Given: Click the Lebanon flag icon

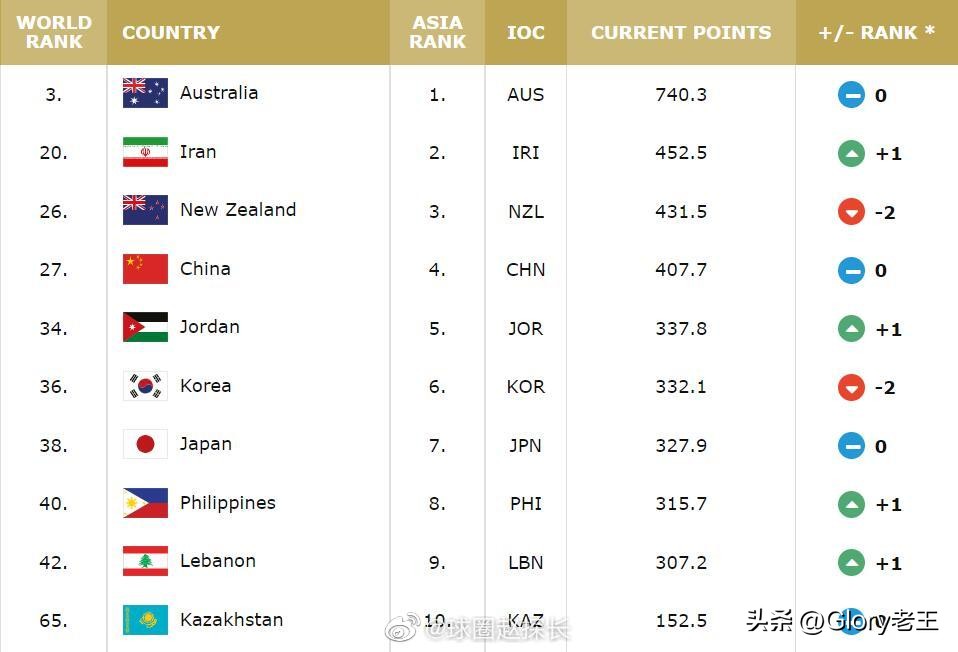Looking at the screenshot, I should click(145, 561).
